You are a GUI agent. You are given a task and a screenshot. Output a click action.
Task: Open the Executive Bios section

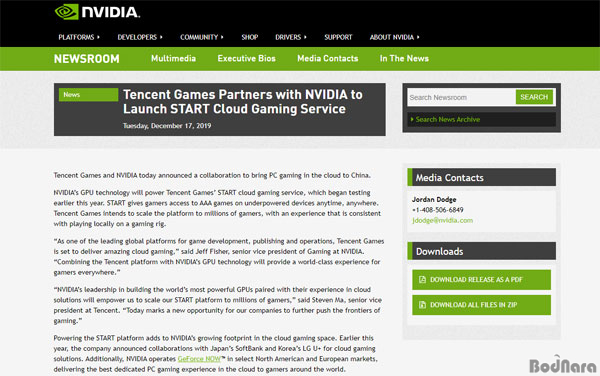click(x=246, y=59)
